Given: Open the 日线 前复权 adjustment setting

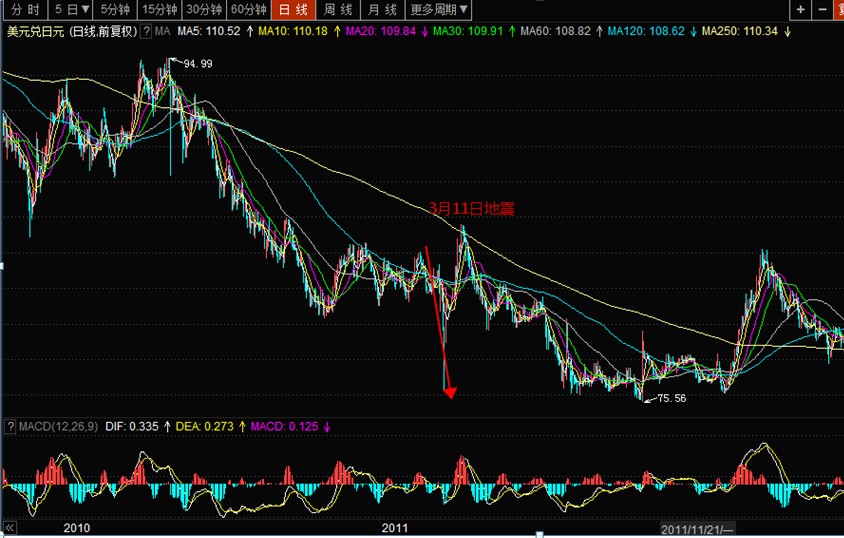Looking at the screenshot, I should point(100,32).
